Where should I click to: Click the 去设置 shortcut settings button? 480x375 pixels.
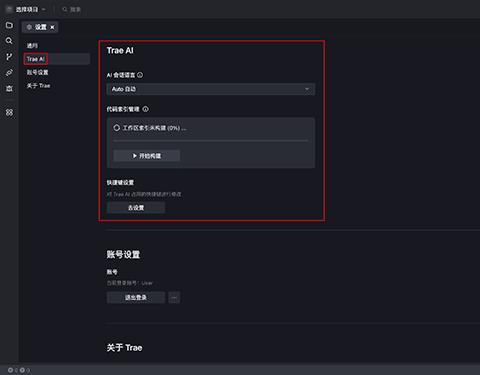pyautogui.click(x=136, y=208)
